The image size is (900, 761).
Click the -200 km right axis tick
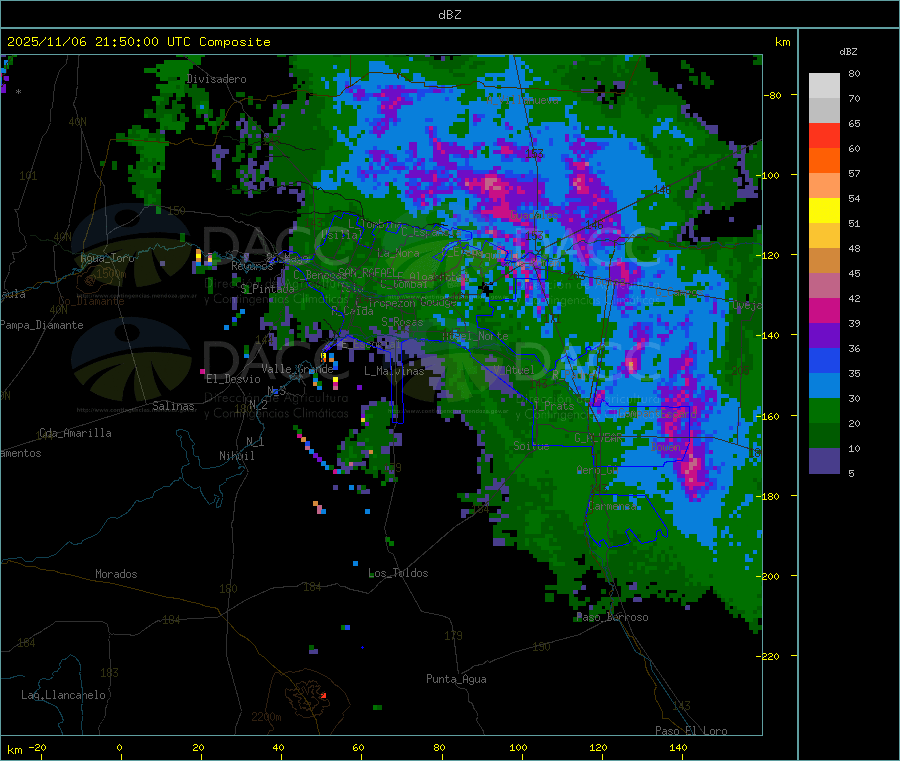coord(771,576)
